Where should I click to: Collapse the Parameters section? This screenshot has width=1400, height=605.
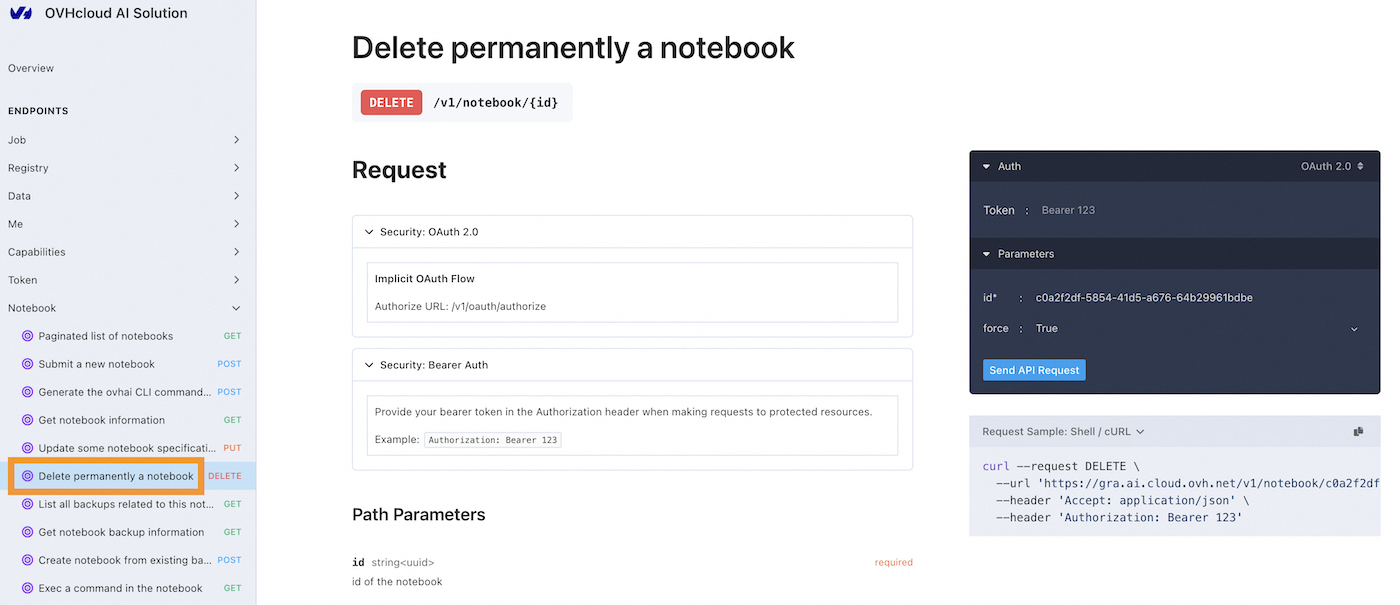[986, 253]
